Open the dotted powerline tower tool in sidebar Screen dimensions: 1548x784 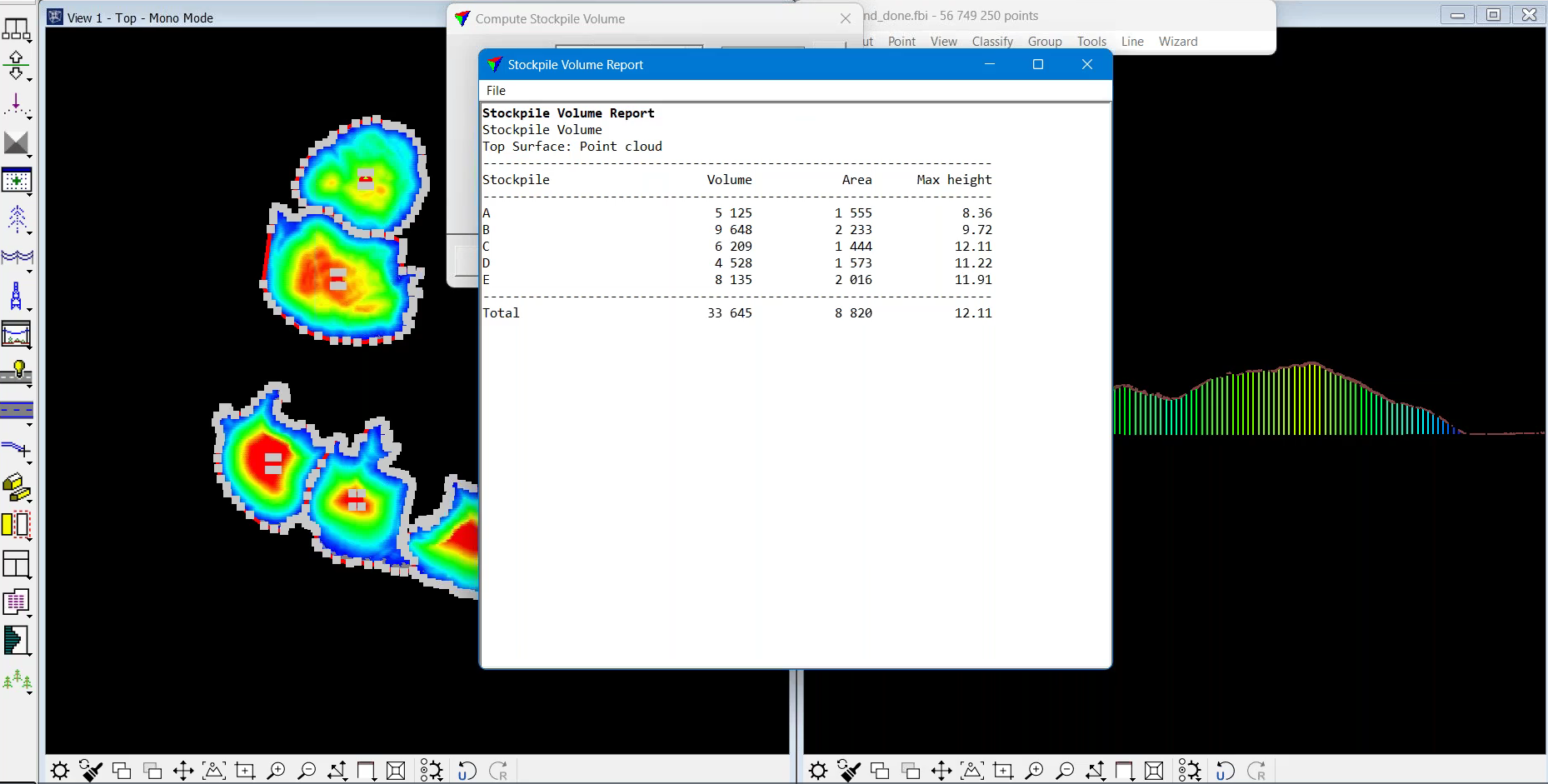tap(17, 220)
